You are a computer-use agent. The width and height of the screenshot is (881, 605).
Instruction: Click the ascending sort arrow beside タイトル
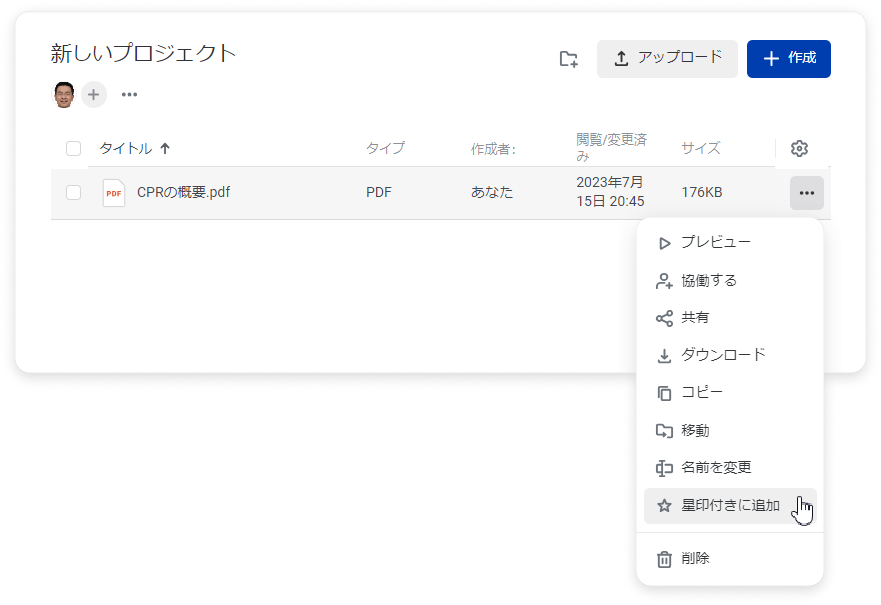coord(165,148)
